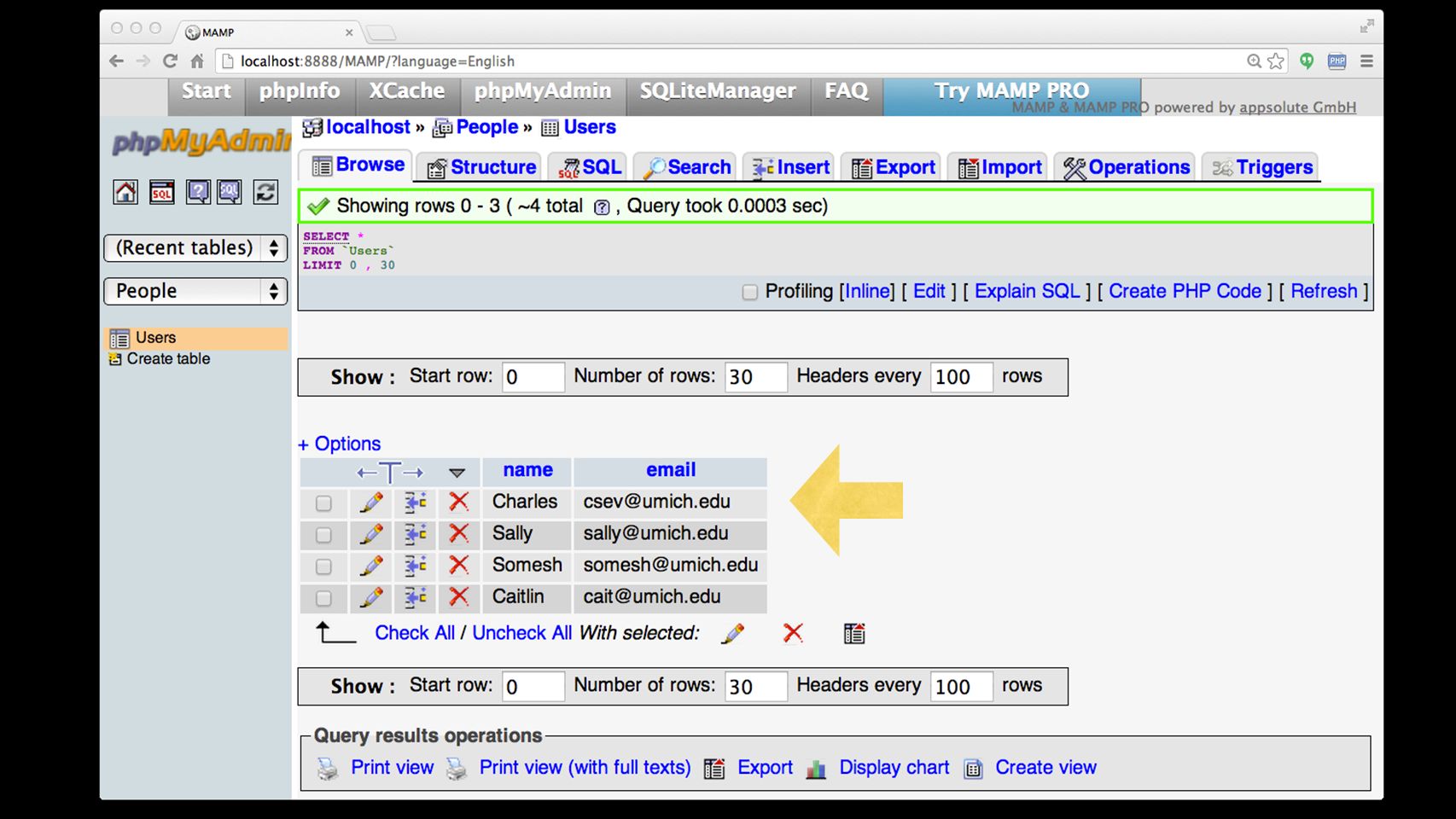Open the Triggers tab
This screenshot has height=819, width=1456.
(1262, 167)
